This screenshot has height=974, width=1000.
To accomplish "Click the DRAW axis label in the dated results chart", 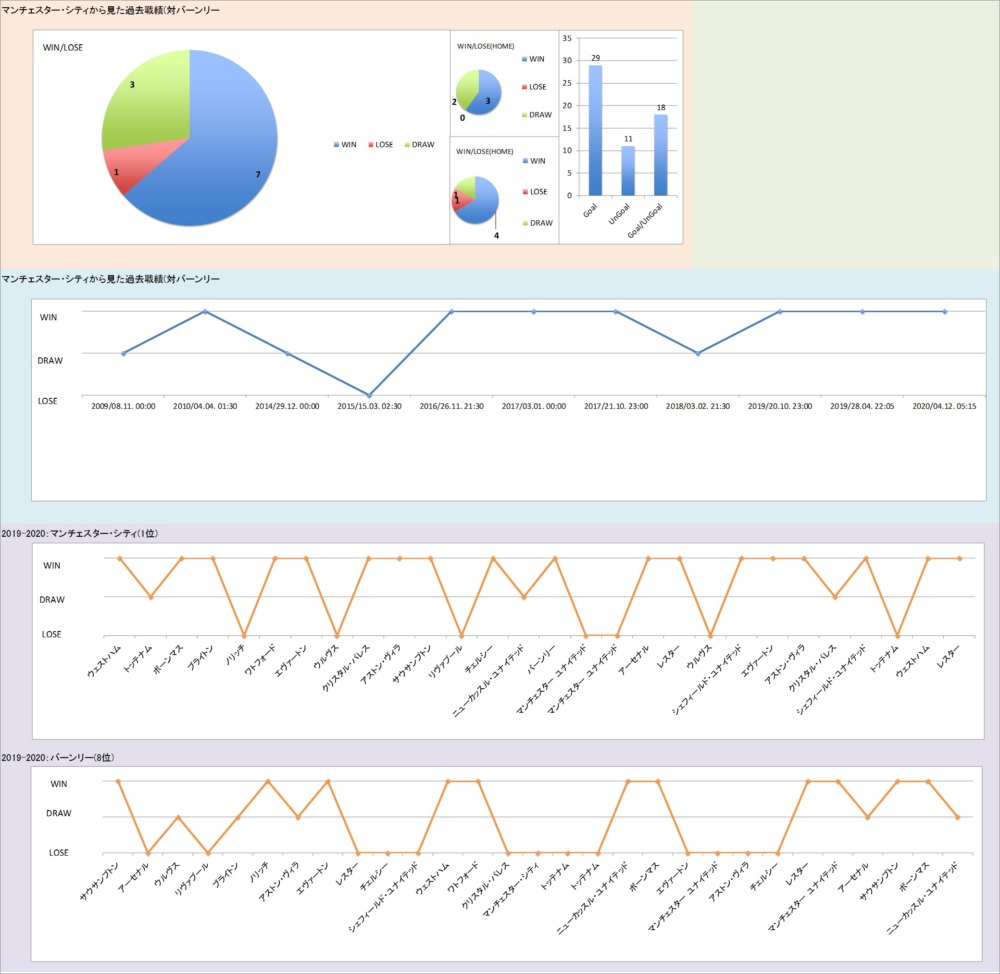I will (x=50, y=360).
